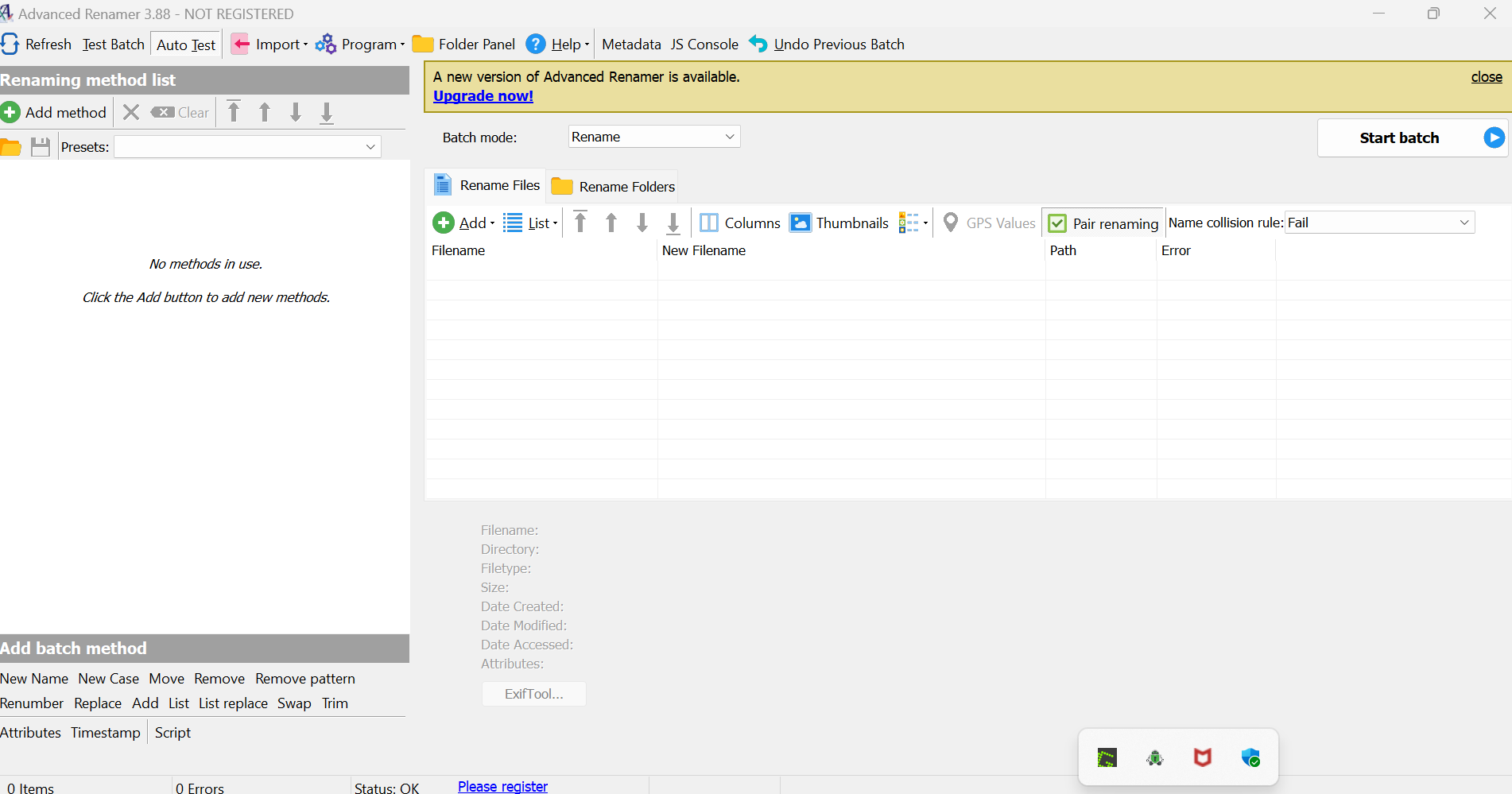1512x794 pixels.
Task: Switch to the Rename Folders tab
Action: 612,187
